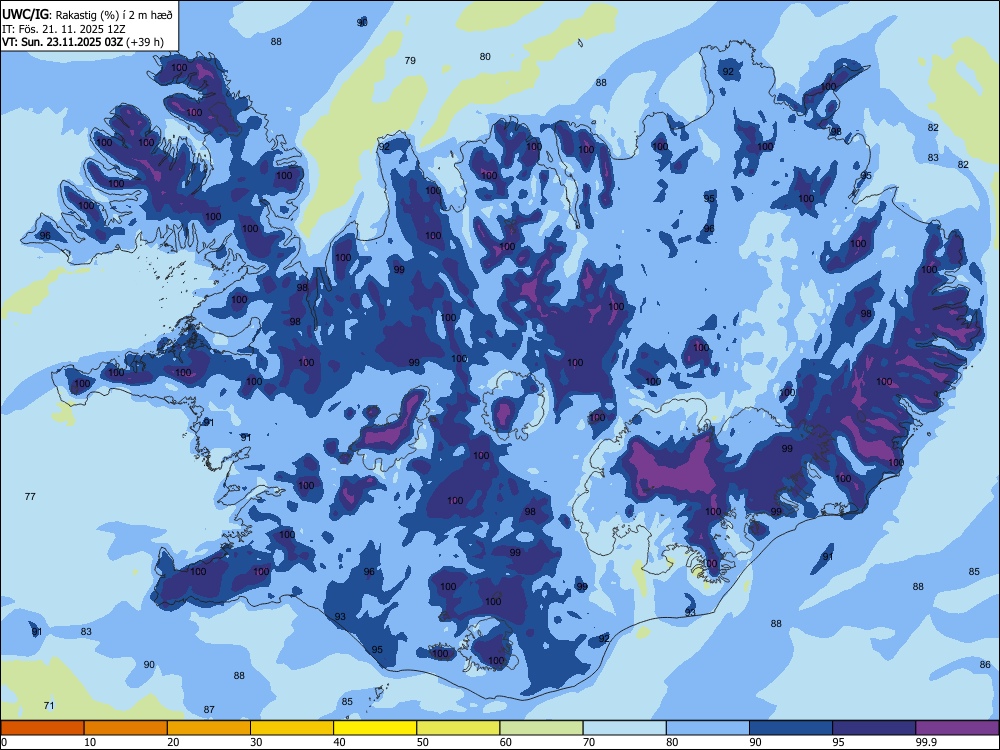Select the 'IT: Fös. 21. 11. 2025 12Z' line
The width and height of the screenshot is (1000, 750).
click(64, 29)
